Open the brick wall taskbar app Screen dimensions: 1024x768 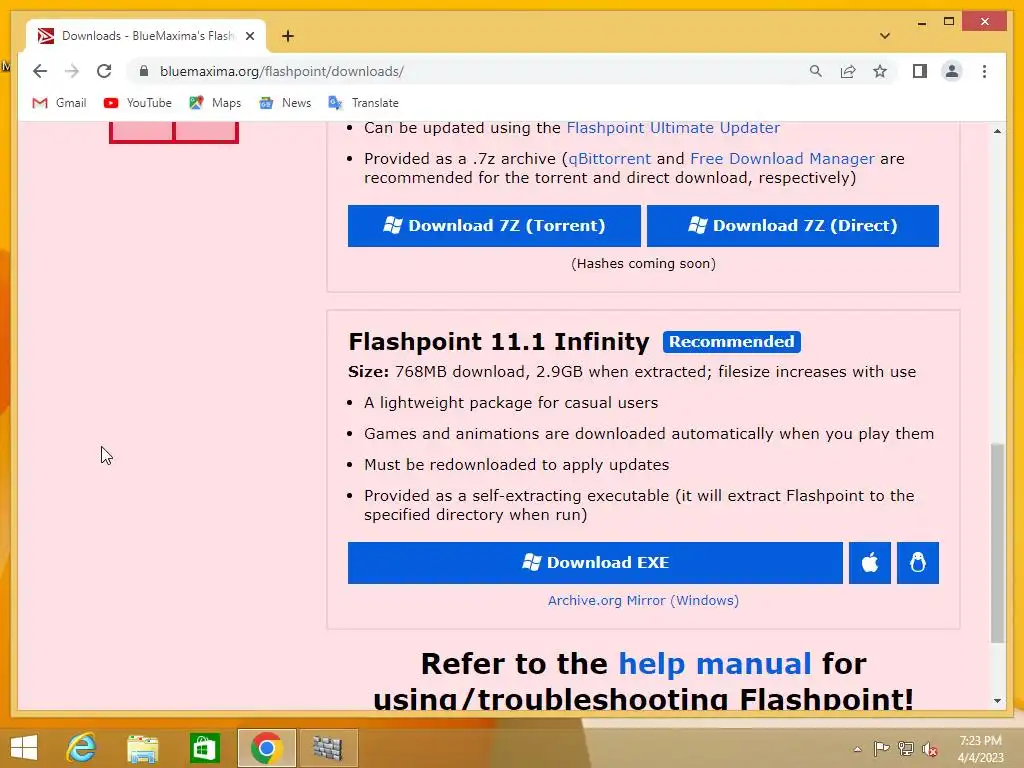pyautogui.click(x=328, y=748)
